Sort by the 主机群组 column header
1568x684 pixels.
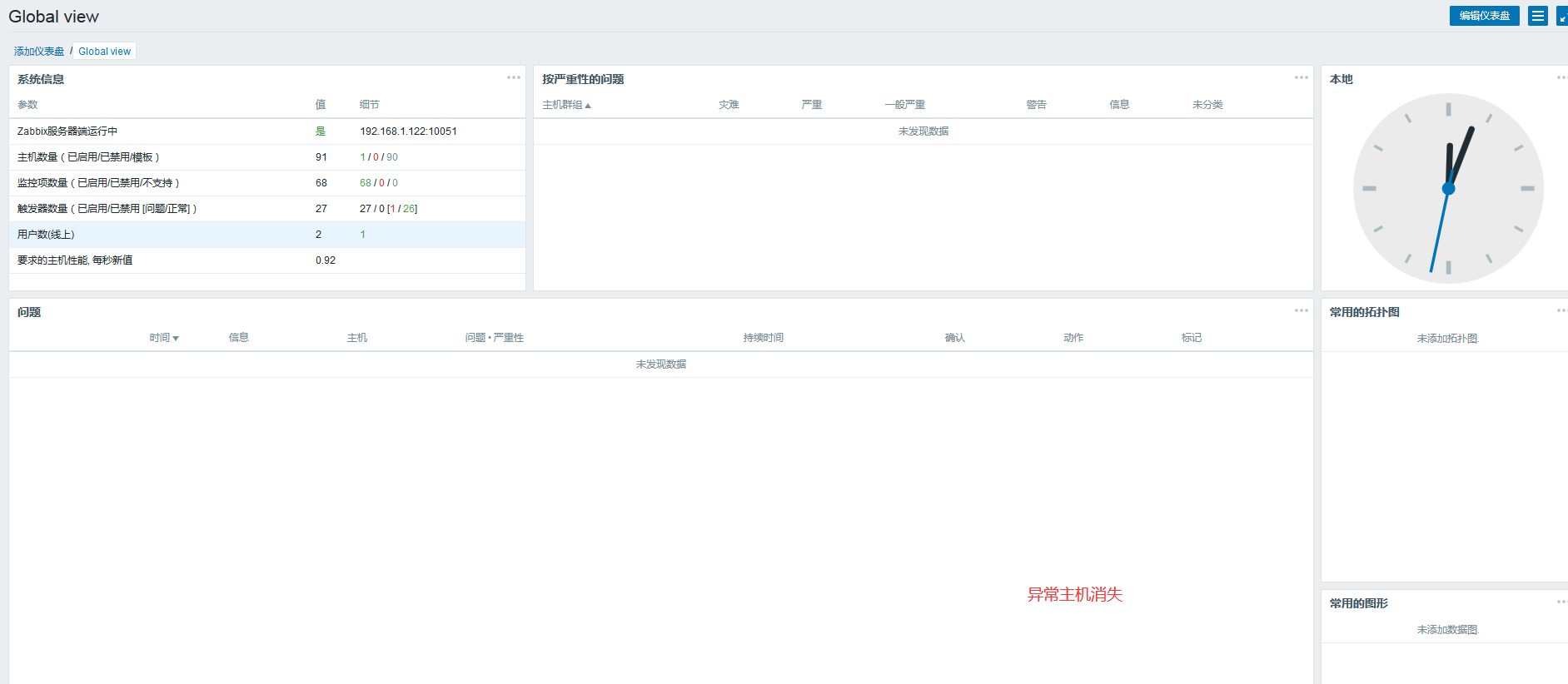tap(566, 105)
